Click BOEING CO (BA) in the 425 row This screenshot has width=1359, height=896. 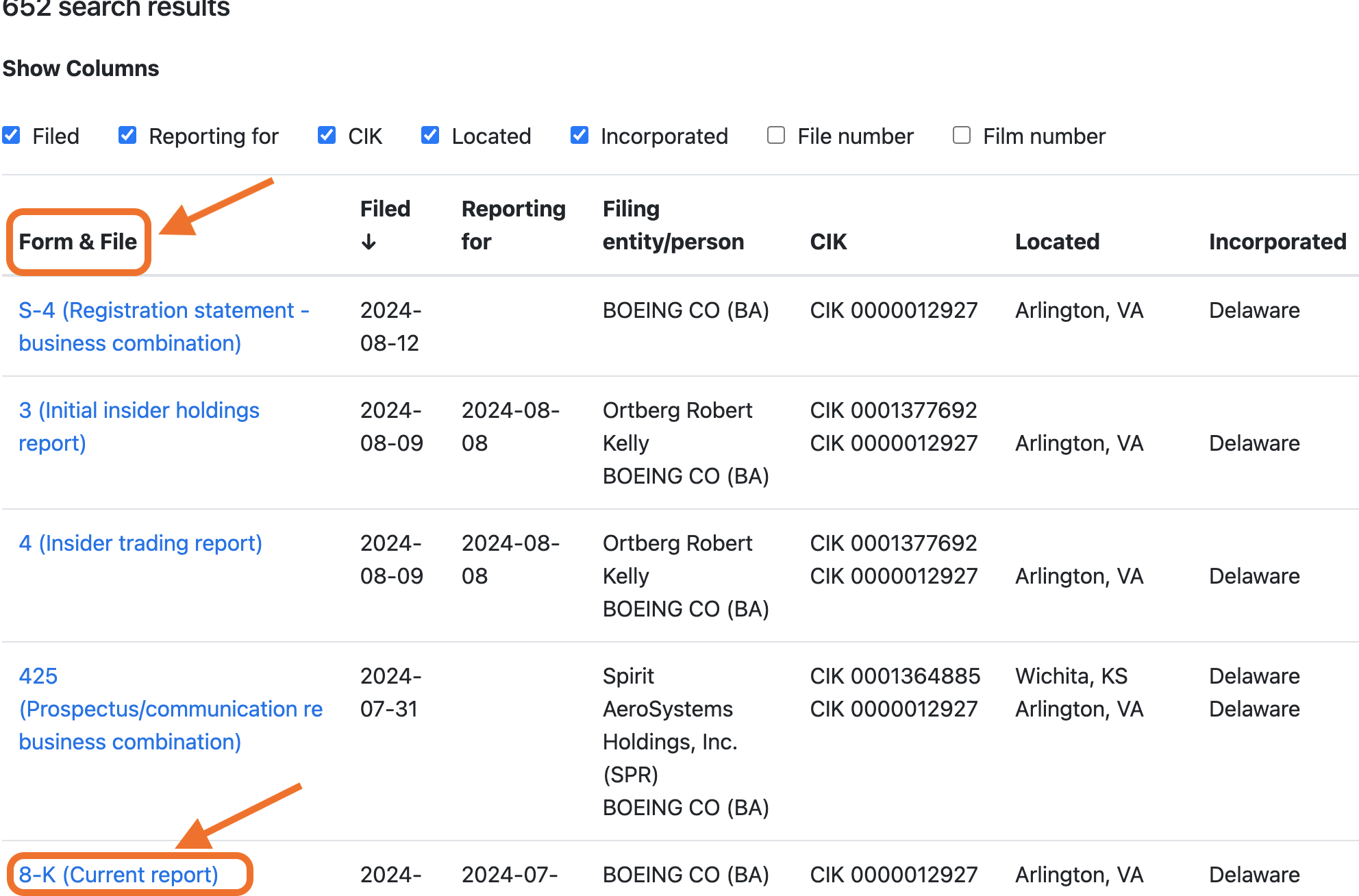(x=686, y=808)
